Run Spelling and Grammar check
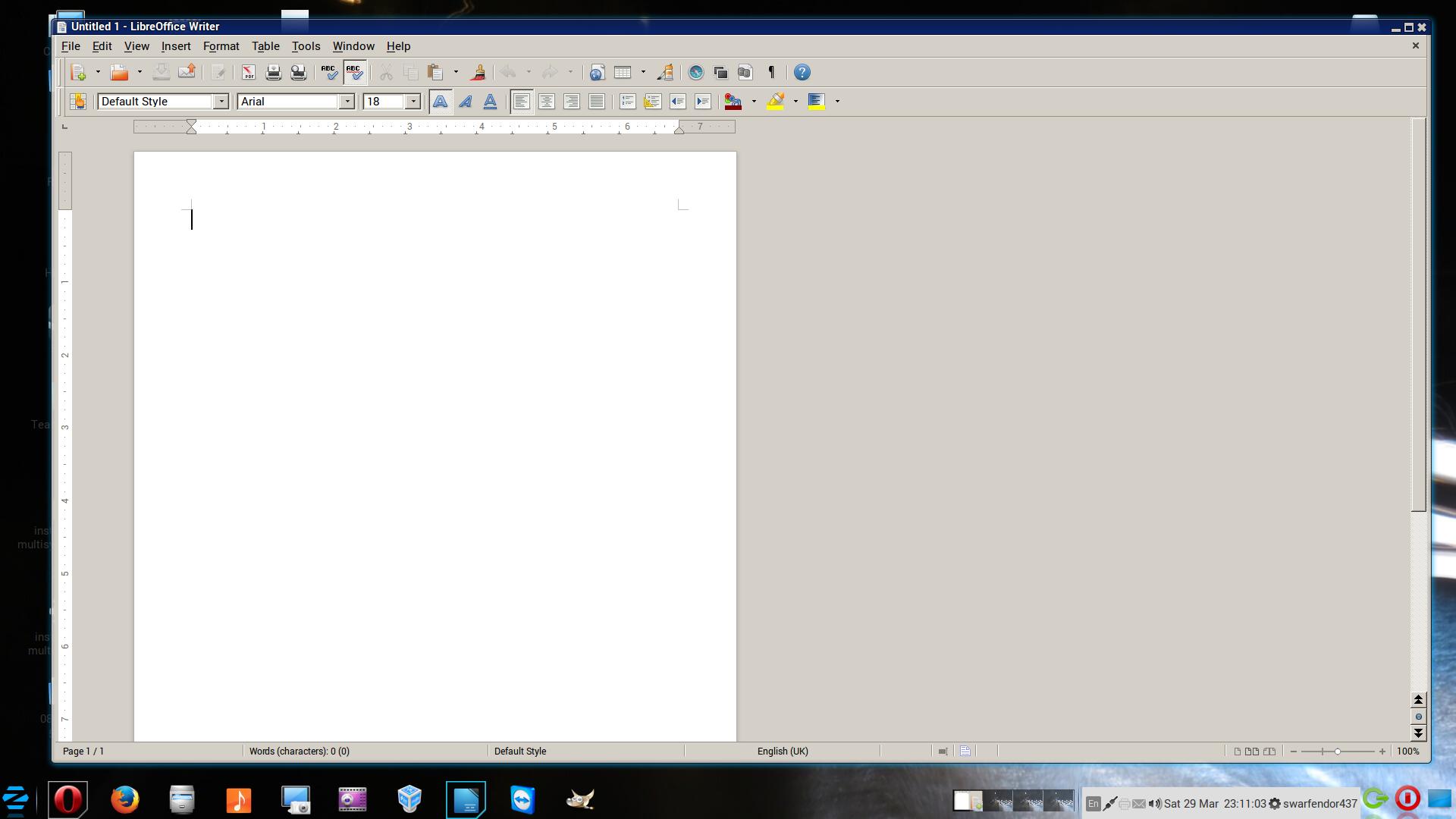 coord(329,73)
